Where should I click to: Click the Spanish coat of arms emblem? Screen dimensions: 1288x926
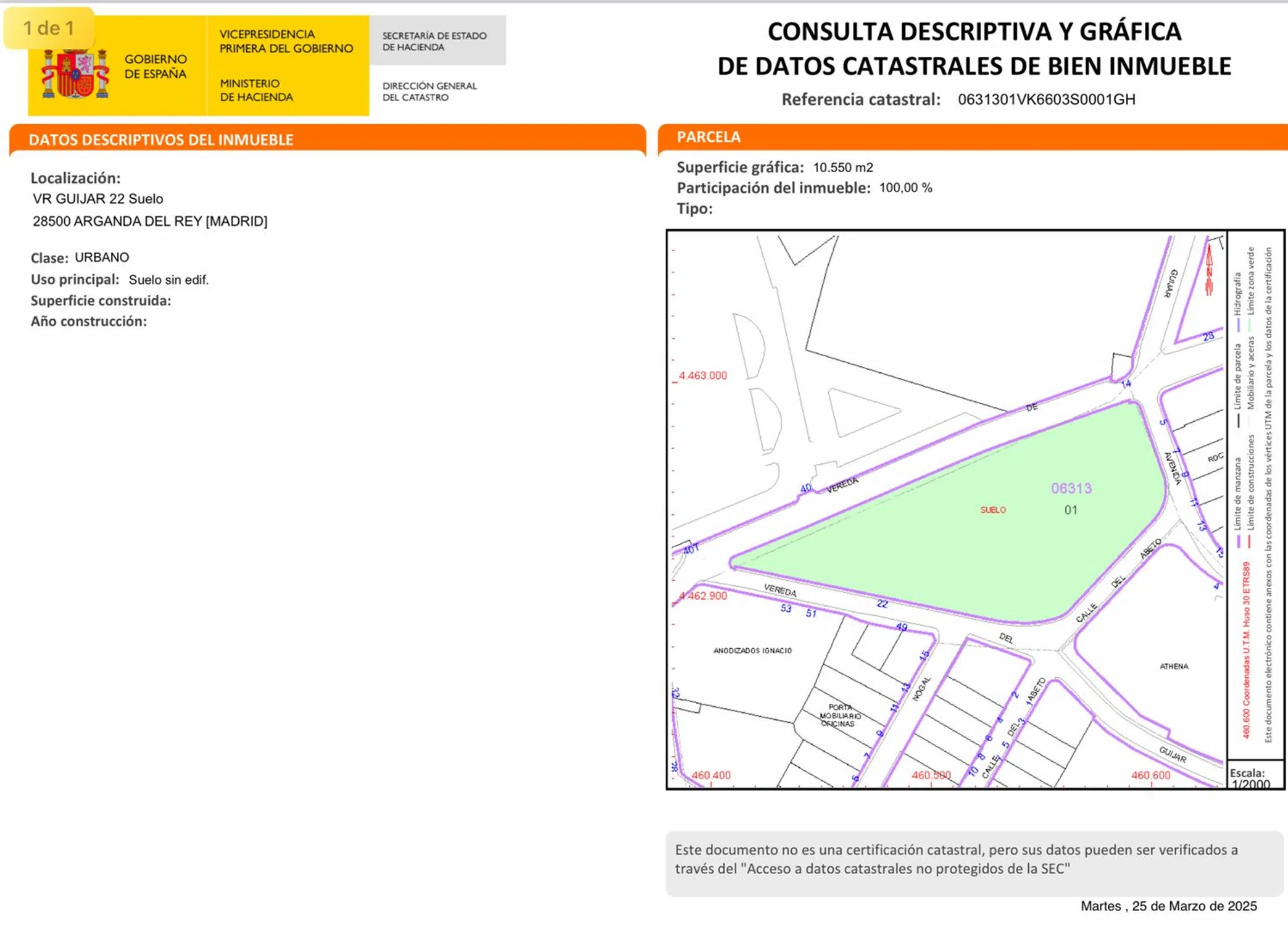(x=75, y=74)
